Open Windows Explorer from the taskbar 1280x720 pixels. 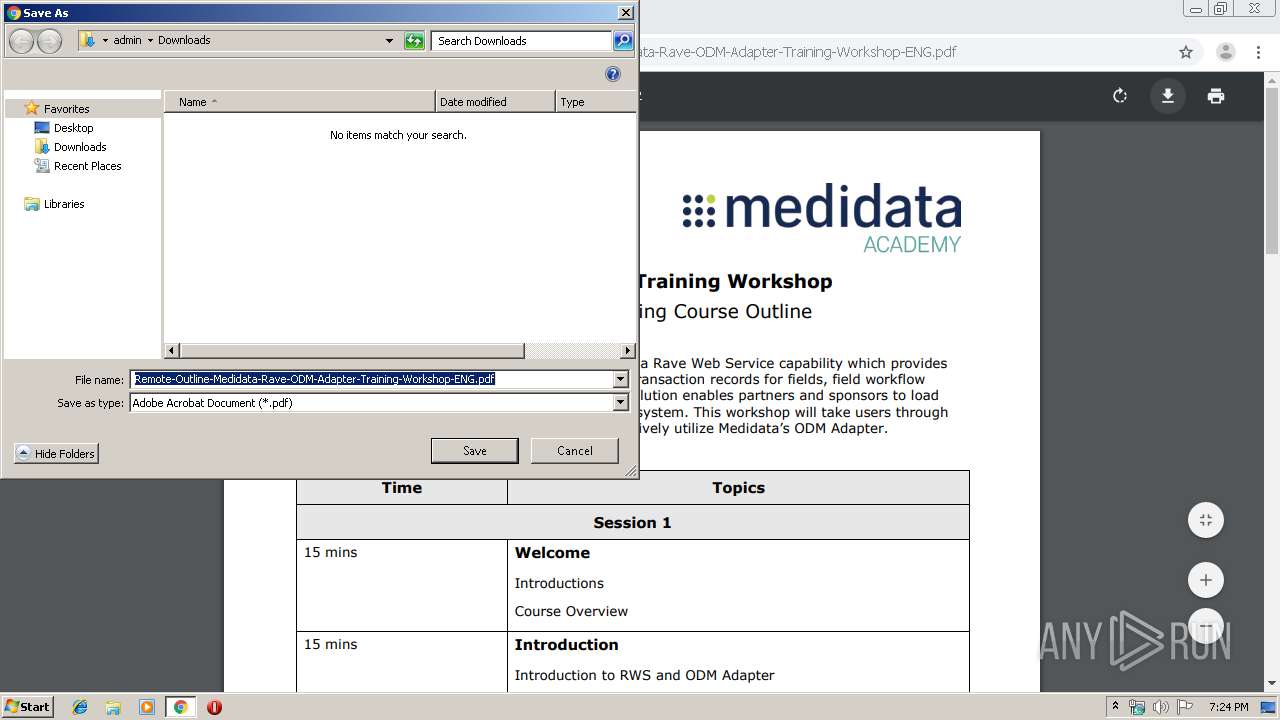coord(113,707)
